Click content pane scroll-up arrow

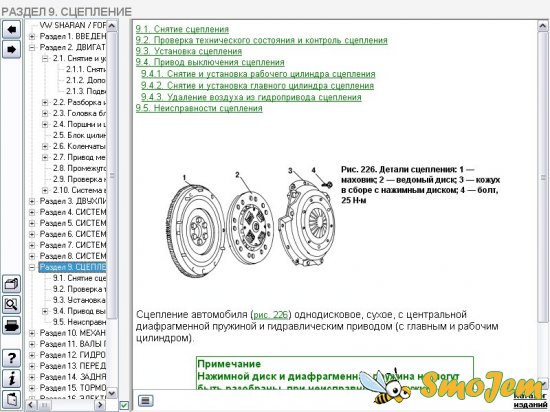(543, 26)
